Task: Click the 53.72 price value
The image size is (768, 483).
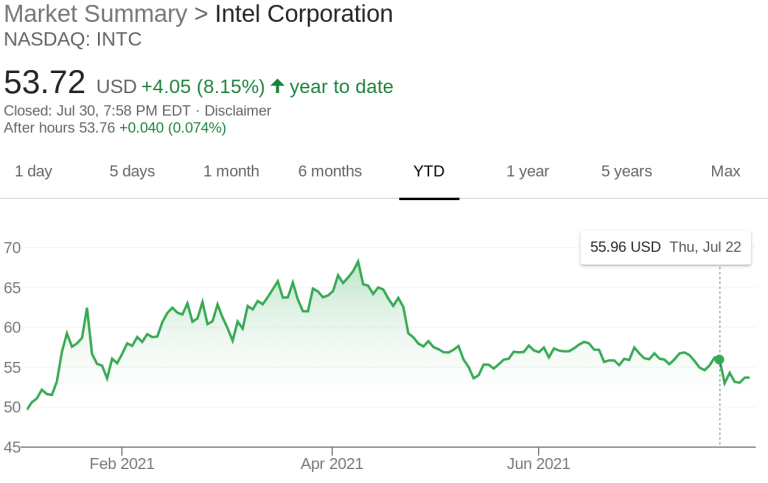Action: (45, 82)
